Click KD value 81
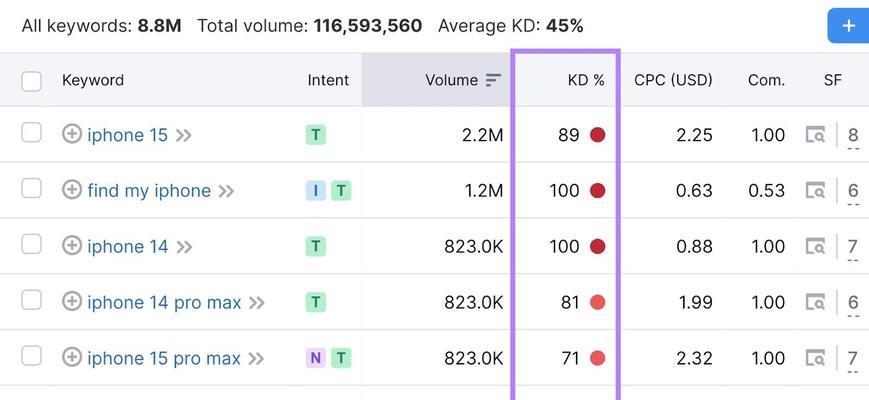This screenshot has width=869, height=400. (x=570, y=302)
